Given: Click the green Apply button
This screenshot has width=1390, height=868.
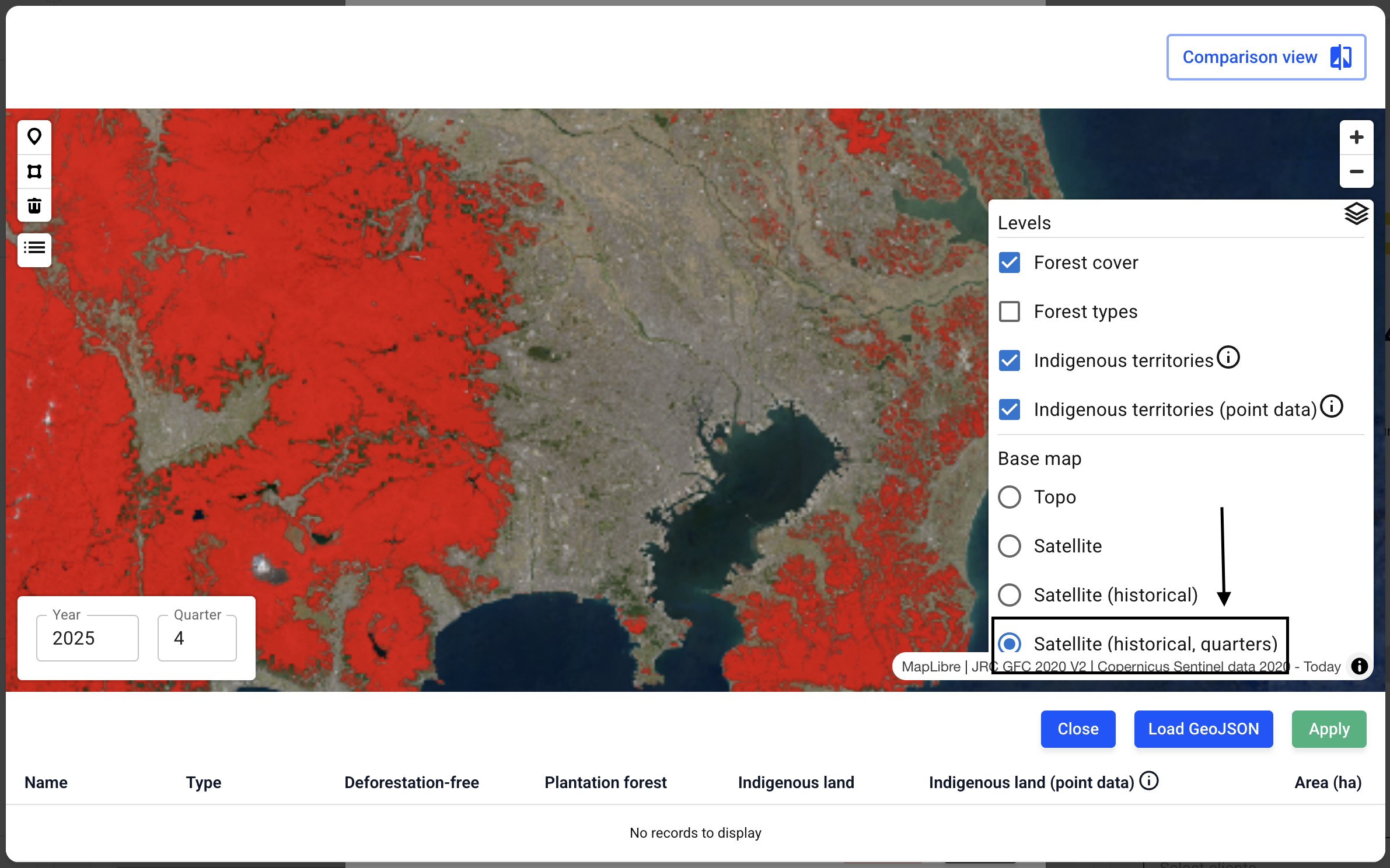Looking at the screenshot, I should click(1329, 729).
